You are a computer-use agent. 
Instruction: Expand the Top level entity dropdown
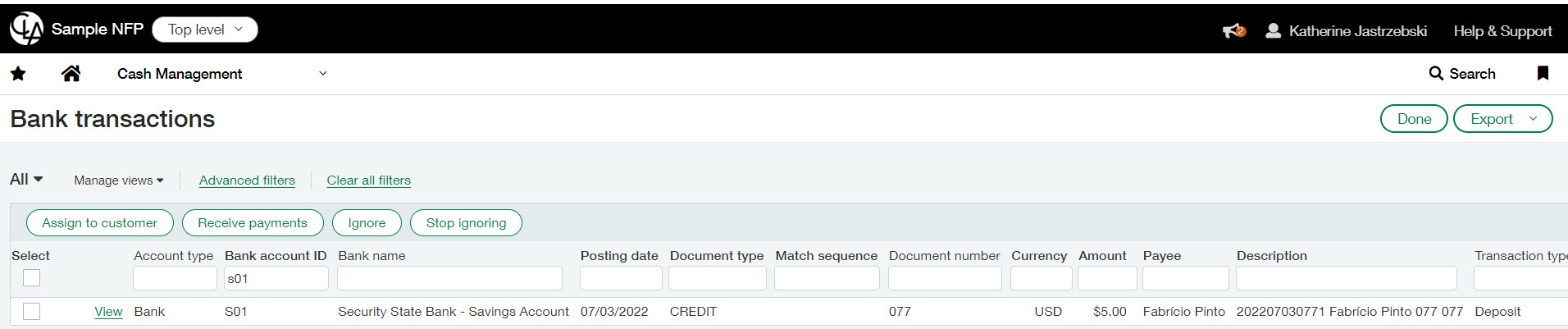click(x=205, y=30)
